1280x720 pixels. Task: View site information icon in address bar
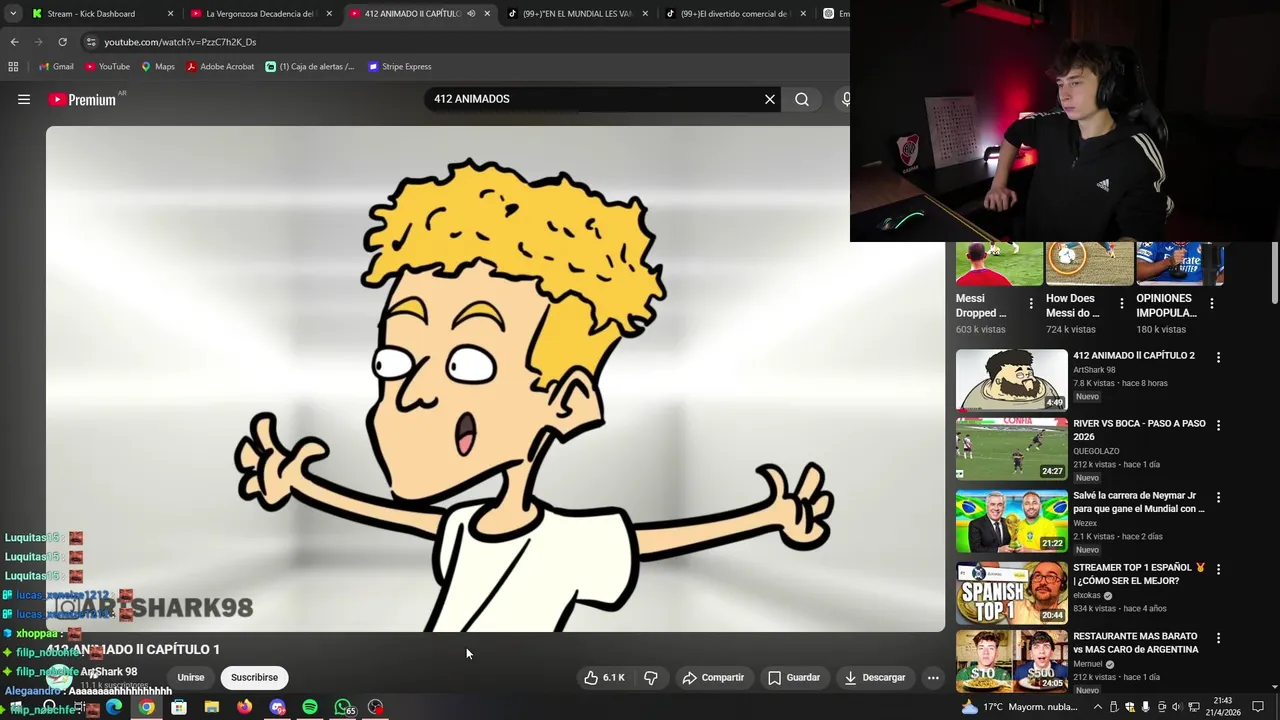91,42
